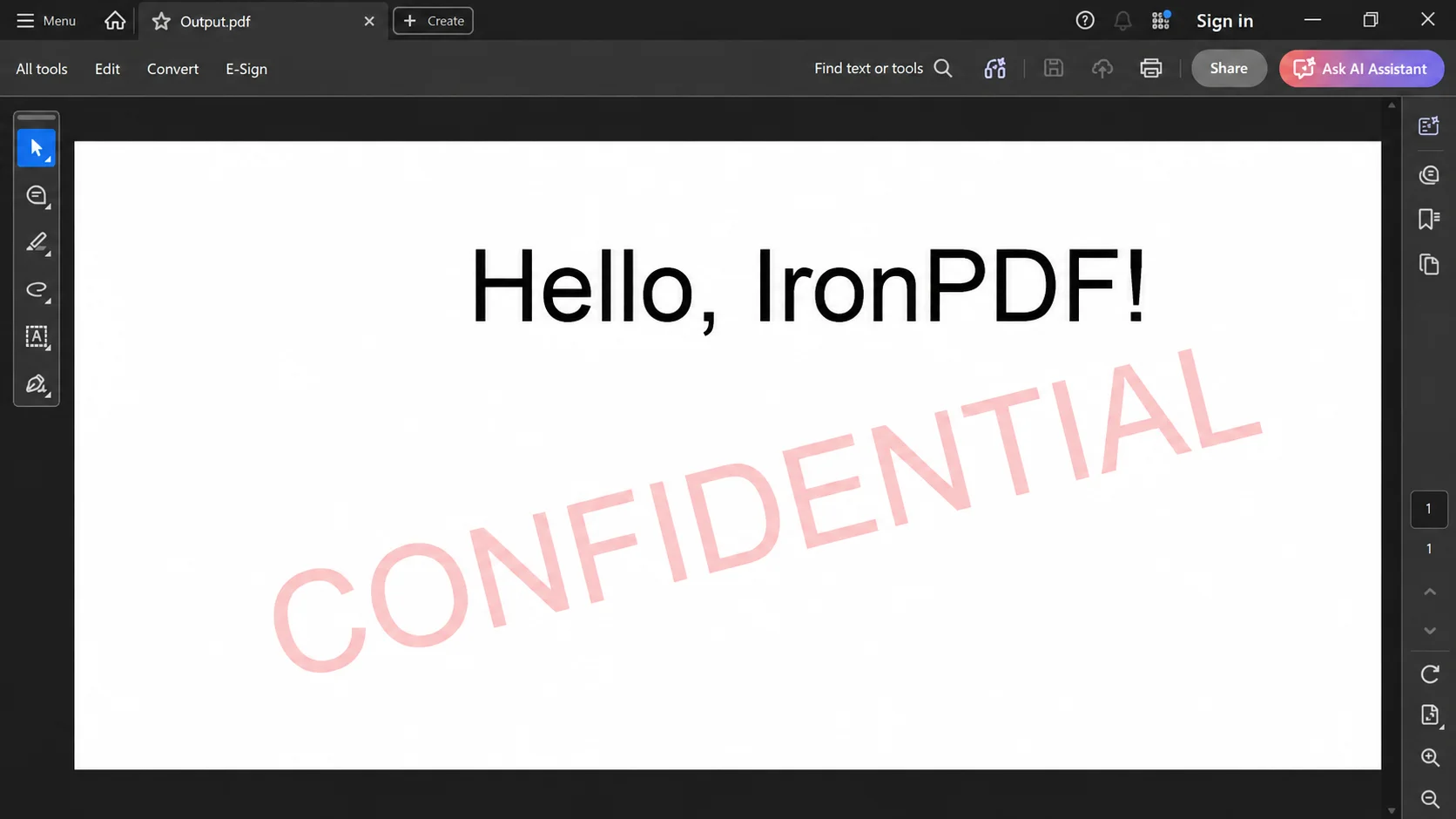This screenshot has width=1456, height=819.
Task: Pick the Highlight pen tool
Action: pos(37,243)
